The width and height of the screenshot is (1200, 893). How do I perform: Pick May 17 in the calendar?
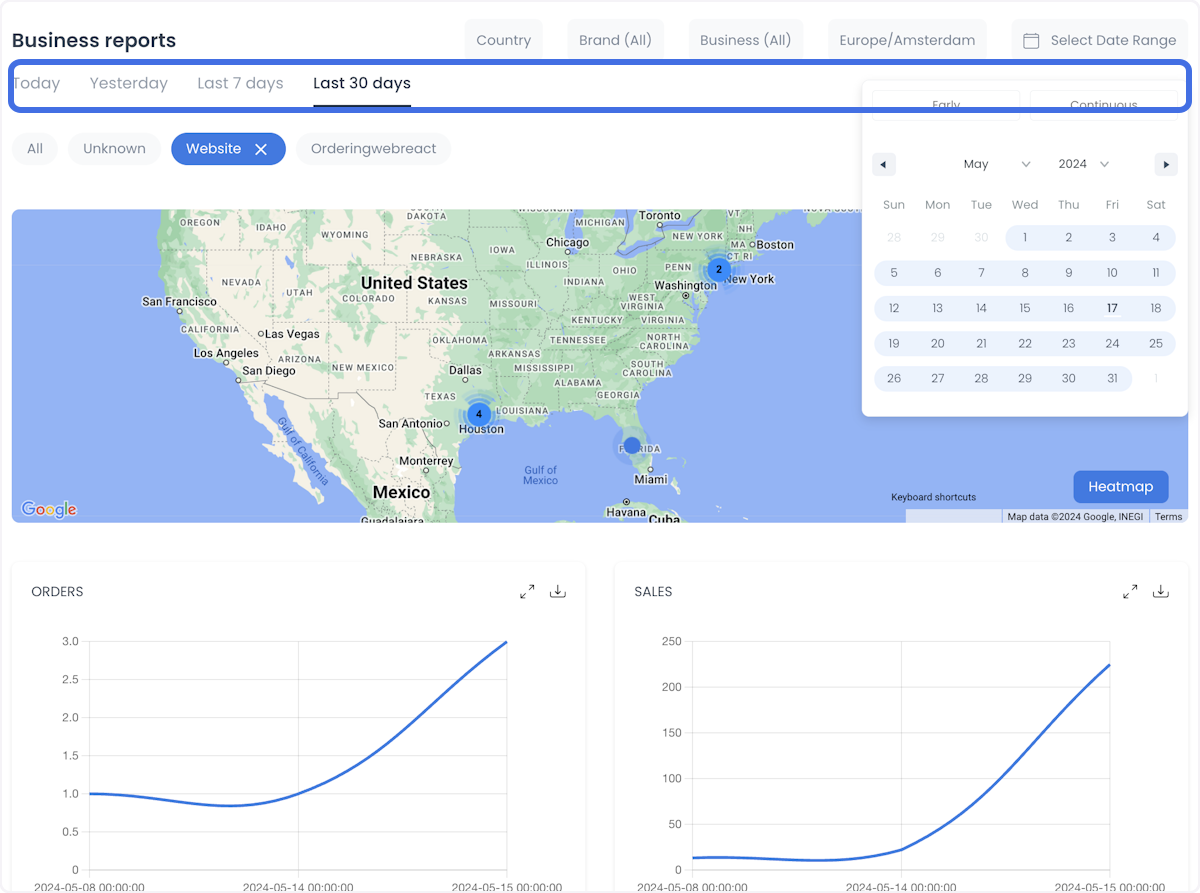click(x=1112, y=308)
